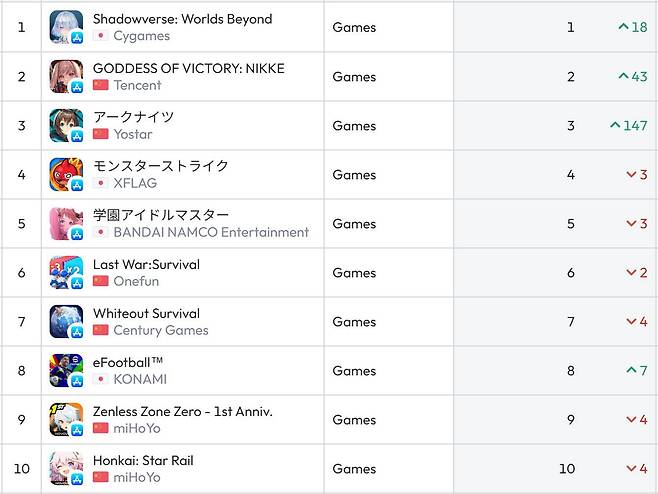Open the Shadowverse: Worlds Beyond title link

click(x=182, y=19)
